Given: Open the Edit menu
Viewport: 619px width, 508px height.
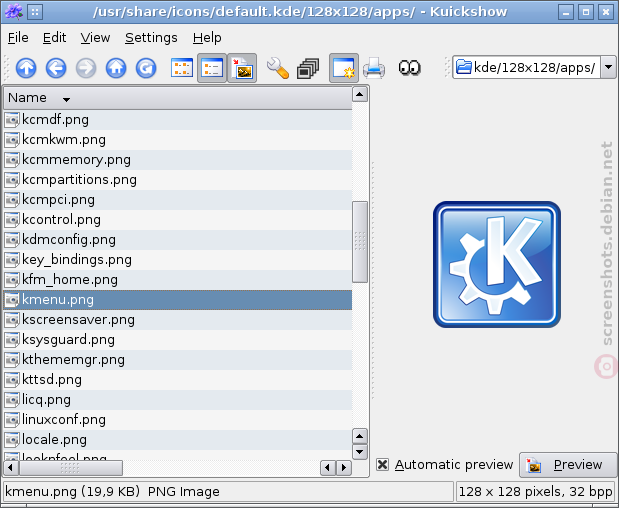Looking at the screenshot, I should (54, 38).
